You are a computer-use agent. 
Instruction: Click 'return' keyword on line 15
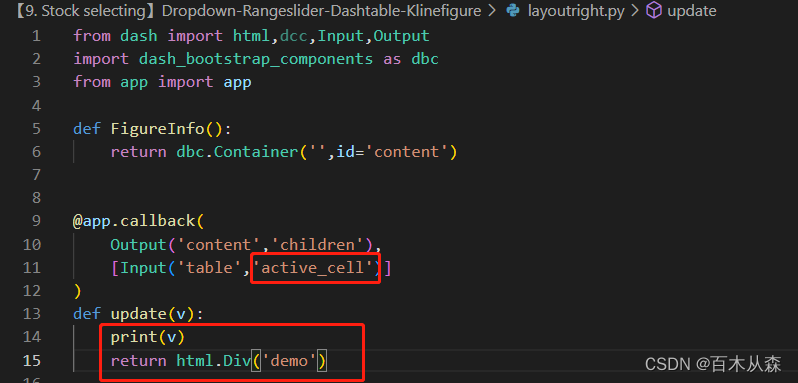click(138, 361)
